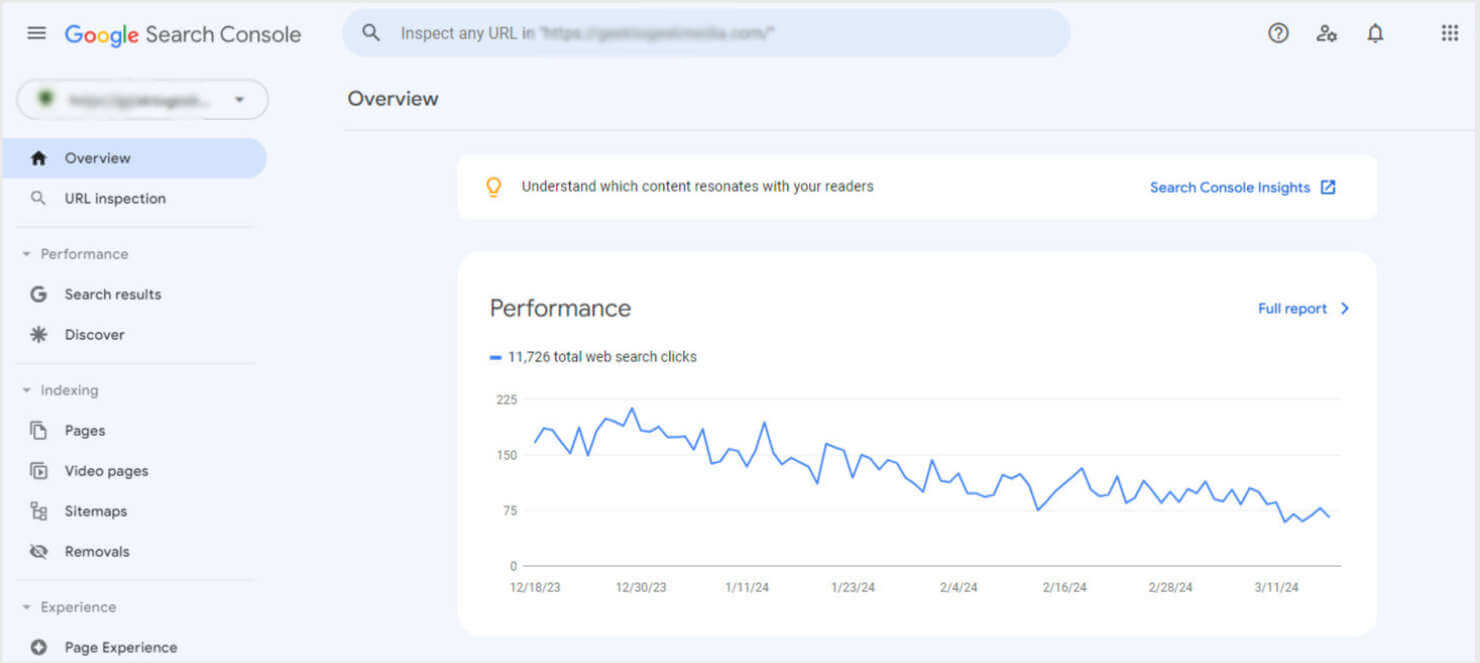The width and height of the screenshot is (1480, 663).
Task: Click the notifications bell
Action: [1375, 32]
